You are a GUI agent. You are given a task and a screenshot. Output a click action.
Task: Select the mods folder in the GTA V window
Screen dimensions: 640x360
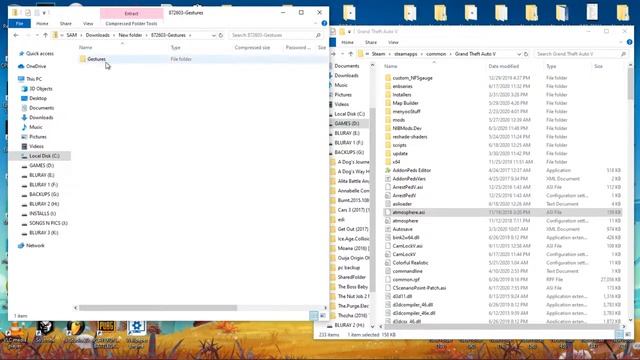tap(398, 120)
